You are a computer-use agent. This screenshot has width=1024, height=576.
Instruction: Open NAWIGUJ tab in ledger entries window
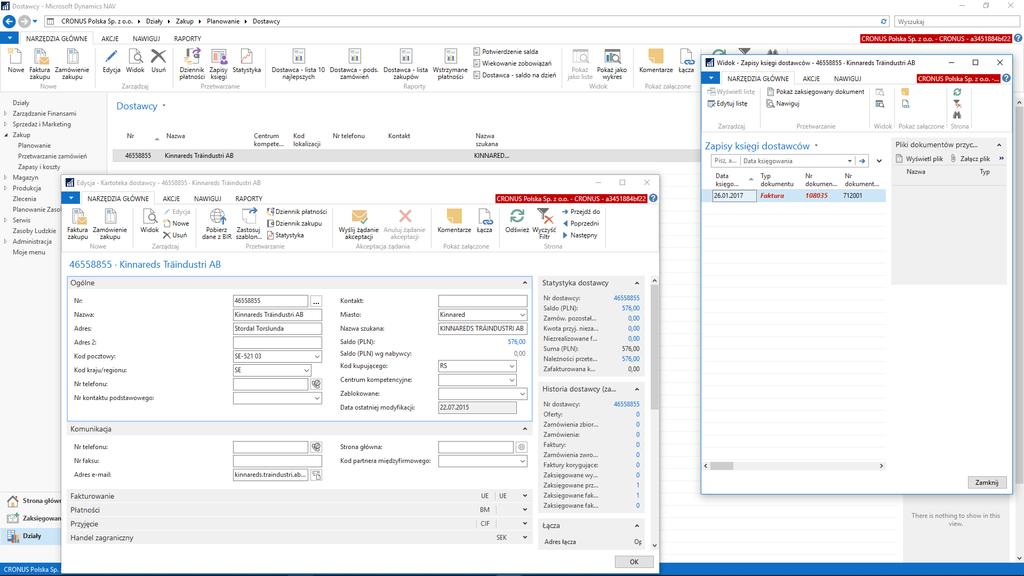pos(848,78)
